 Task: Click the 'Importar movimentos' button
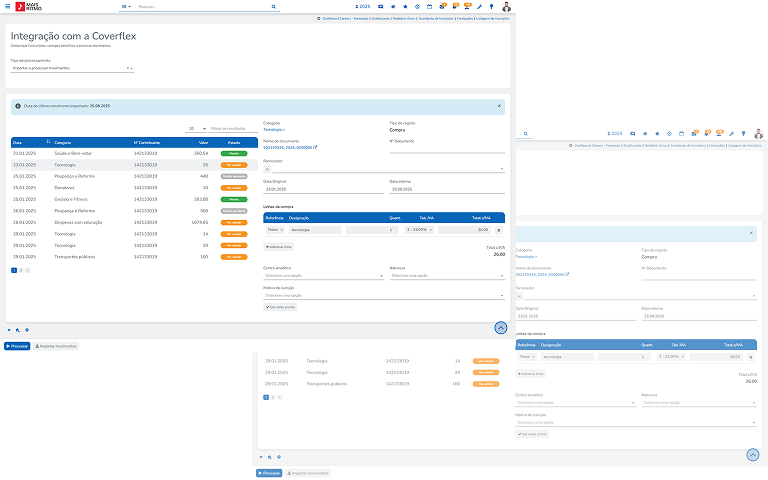pos(56,346)
